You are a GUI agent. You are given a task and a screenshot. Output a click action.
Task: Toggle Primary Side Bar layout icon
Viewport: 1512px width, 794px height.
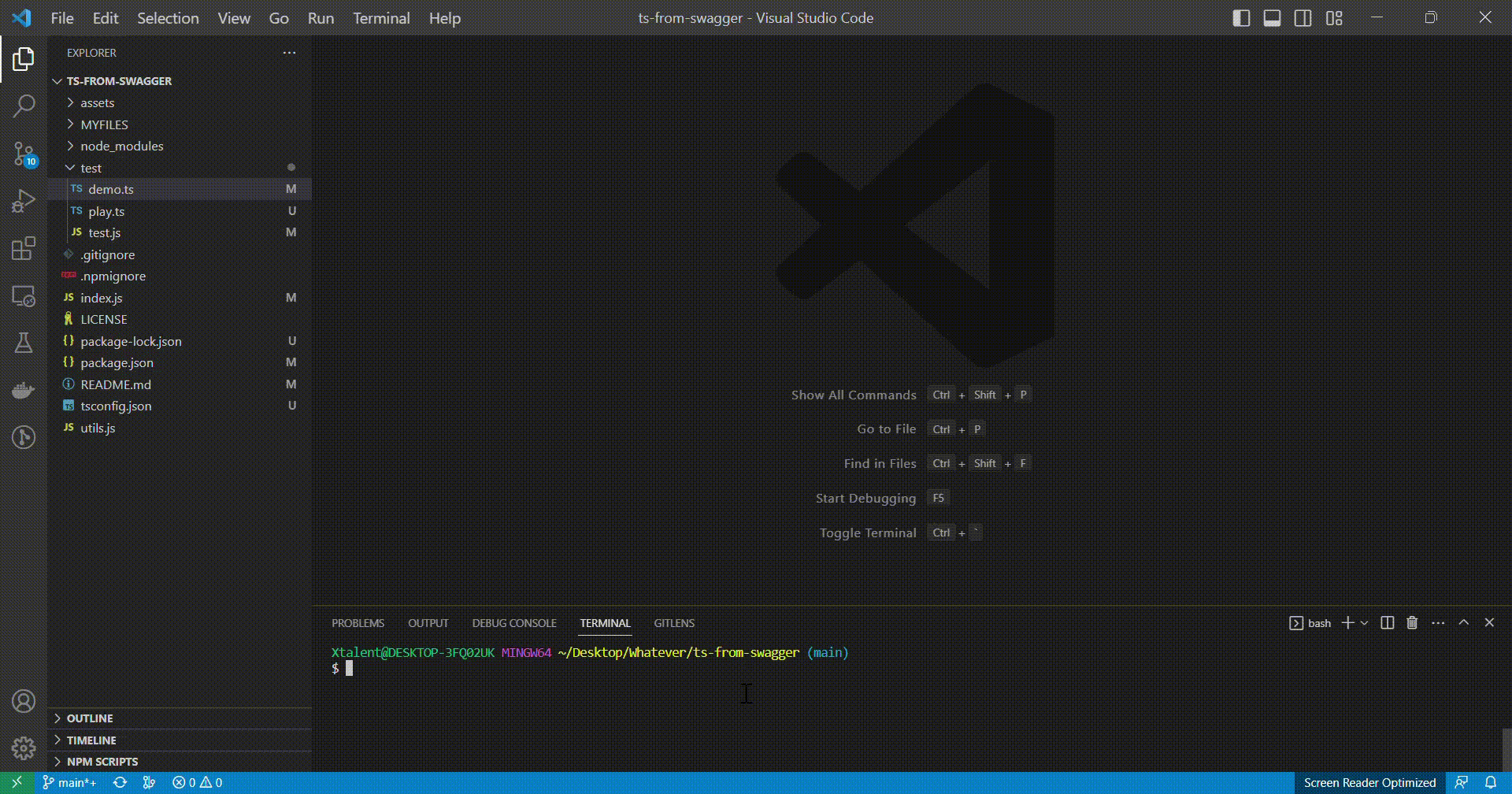point(1241,18)
